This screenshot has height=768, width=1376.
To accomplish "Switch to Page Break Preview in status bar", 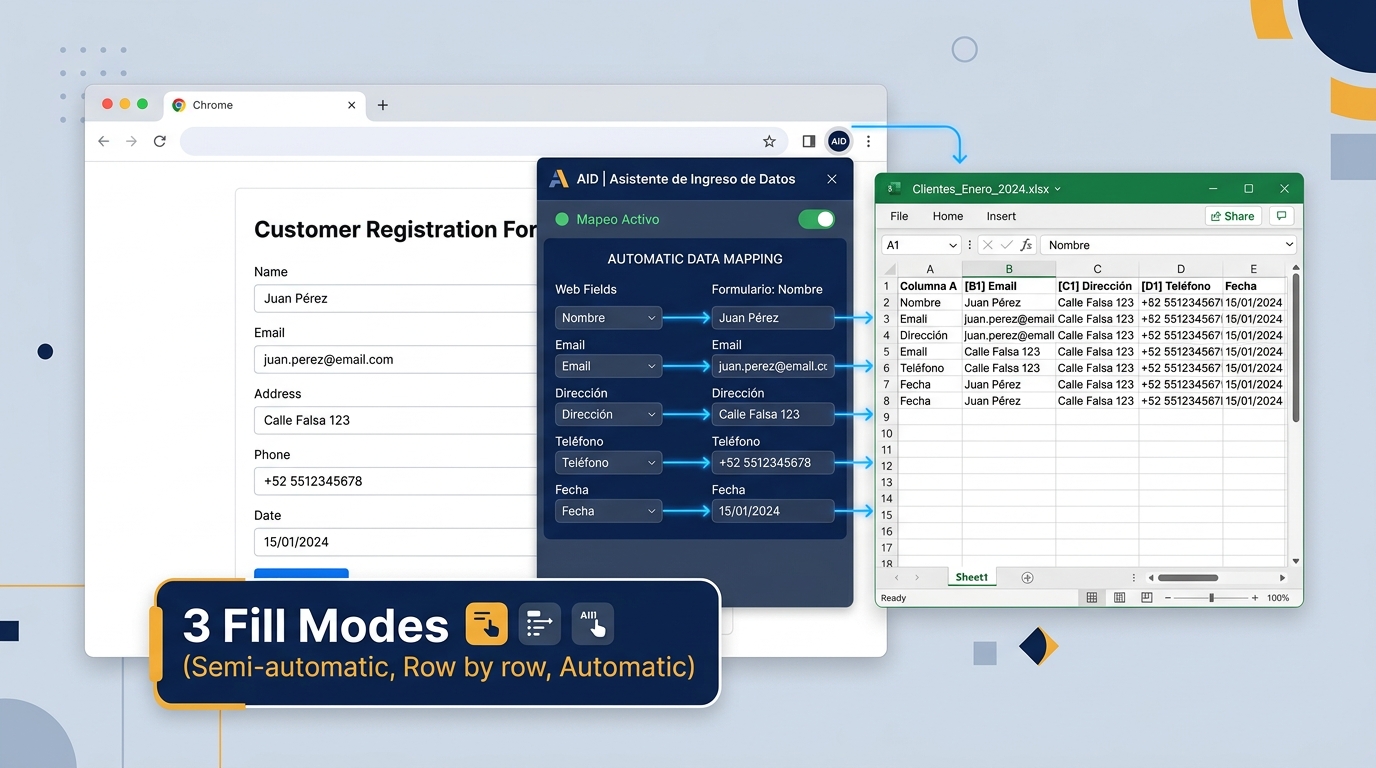I will (x=1146, y=598).
